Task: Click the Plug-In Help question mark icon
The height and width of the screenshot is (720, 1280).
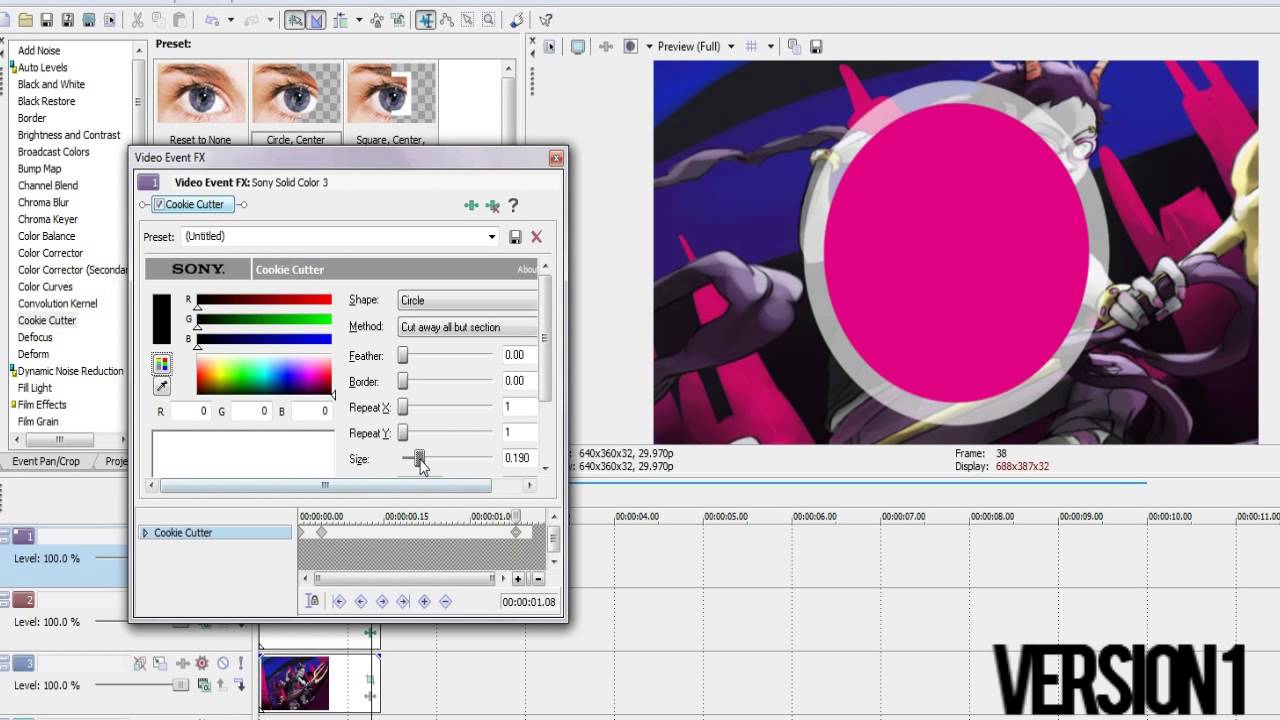Action: tap(513, 205)
